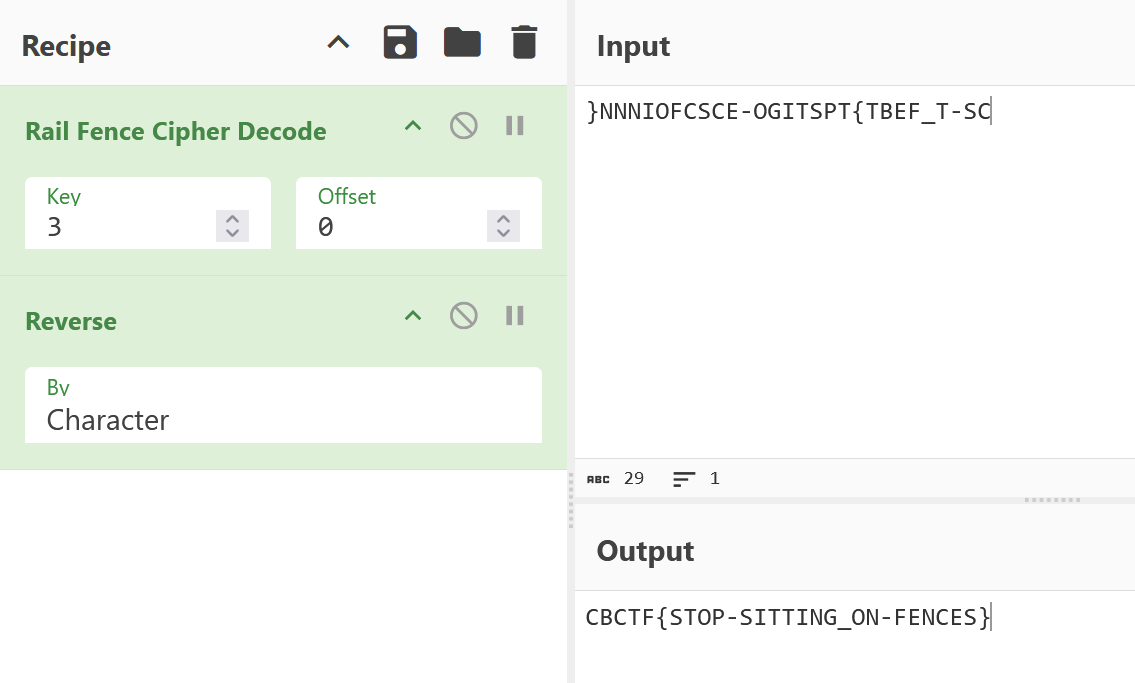Click the Reverse operation title

[x=71, y=321]
